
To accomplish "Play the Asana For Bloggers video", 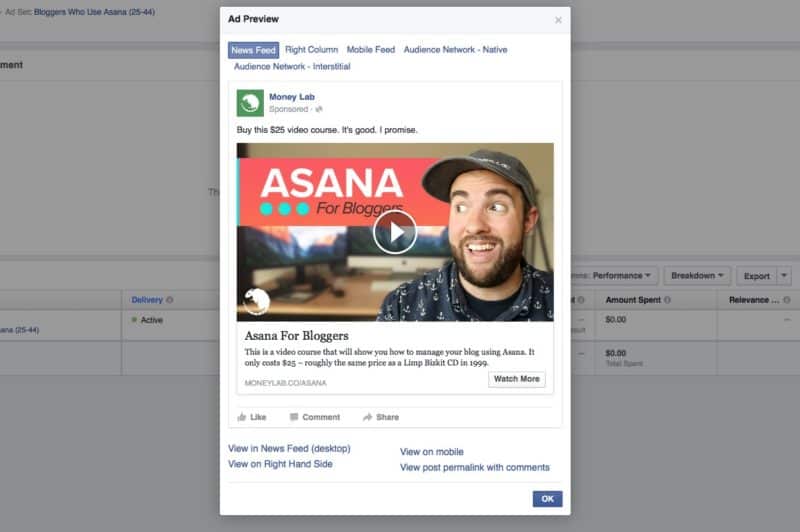I will 395,232.
